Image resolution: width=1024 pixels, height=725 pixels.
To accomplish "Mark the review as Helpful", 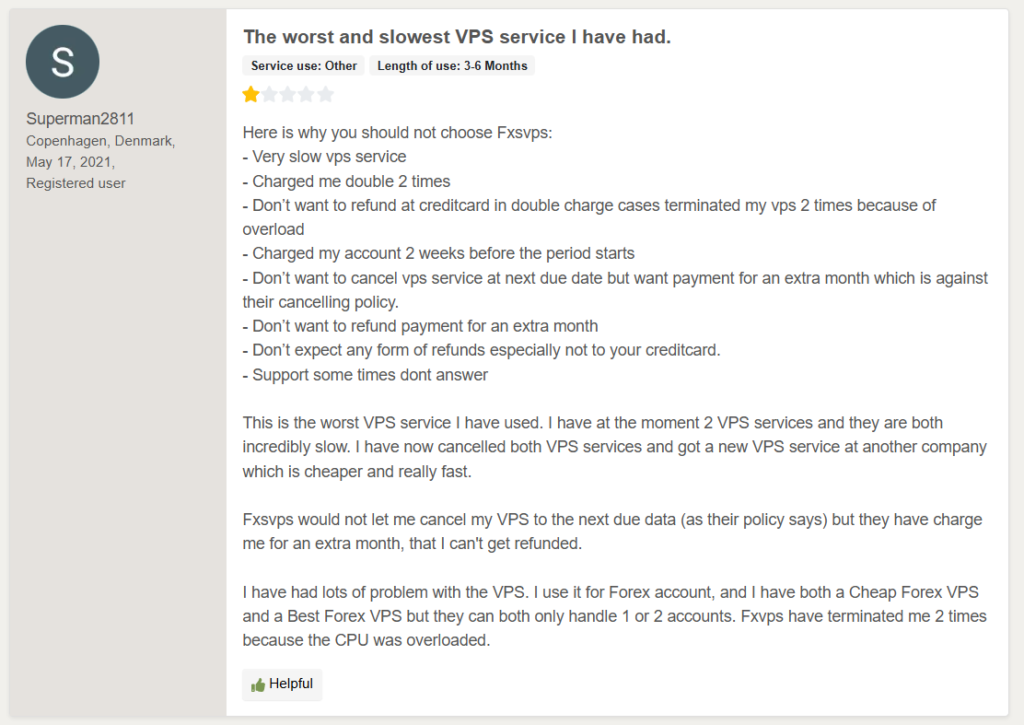I will coord(282,685).
